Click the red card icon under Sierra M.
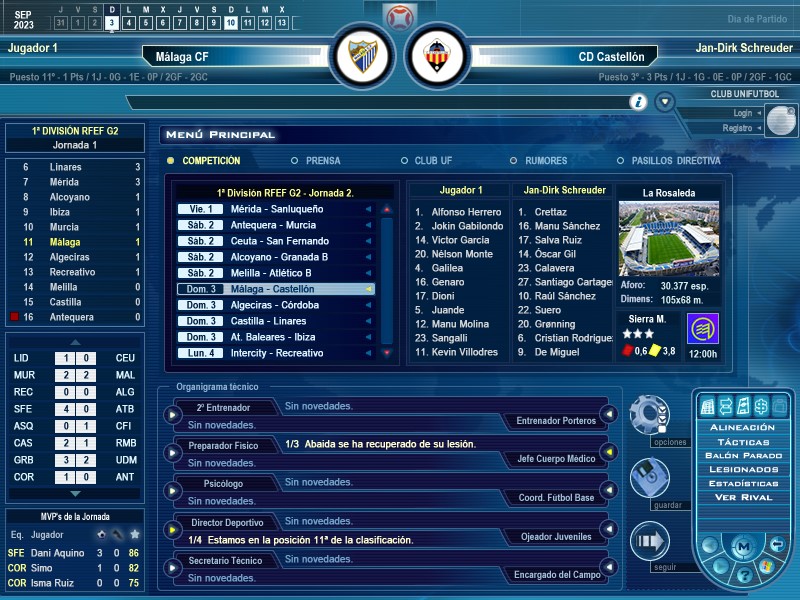Screen dimensions: 800x600 627,351
